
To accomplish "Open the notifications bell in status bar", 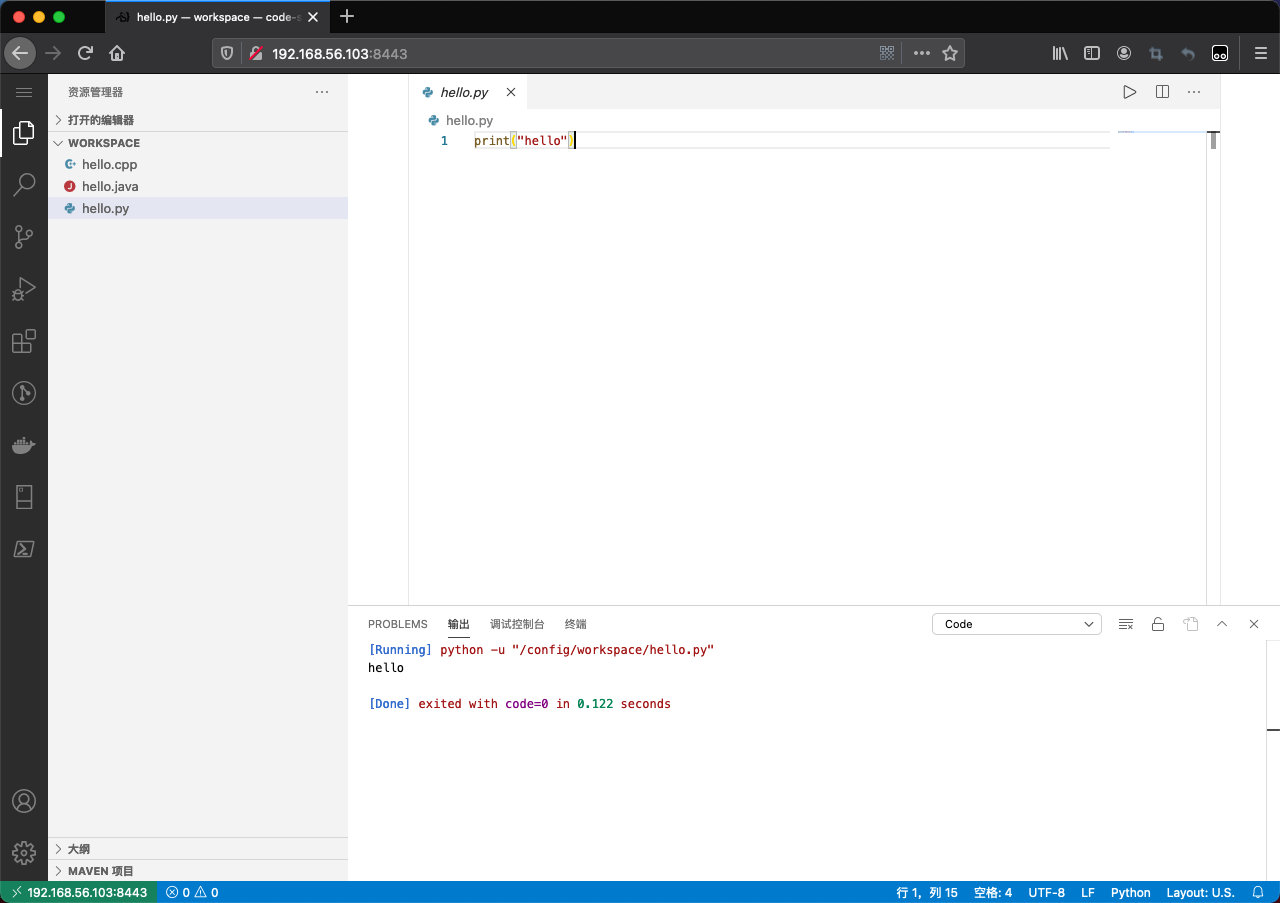I will coord(1258,892).
